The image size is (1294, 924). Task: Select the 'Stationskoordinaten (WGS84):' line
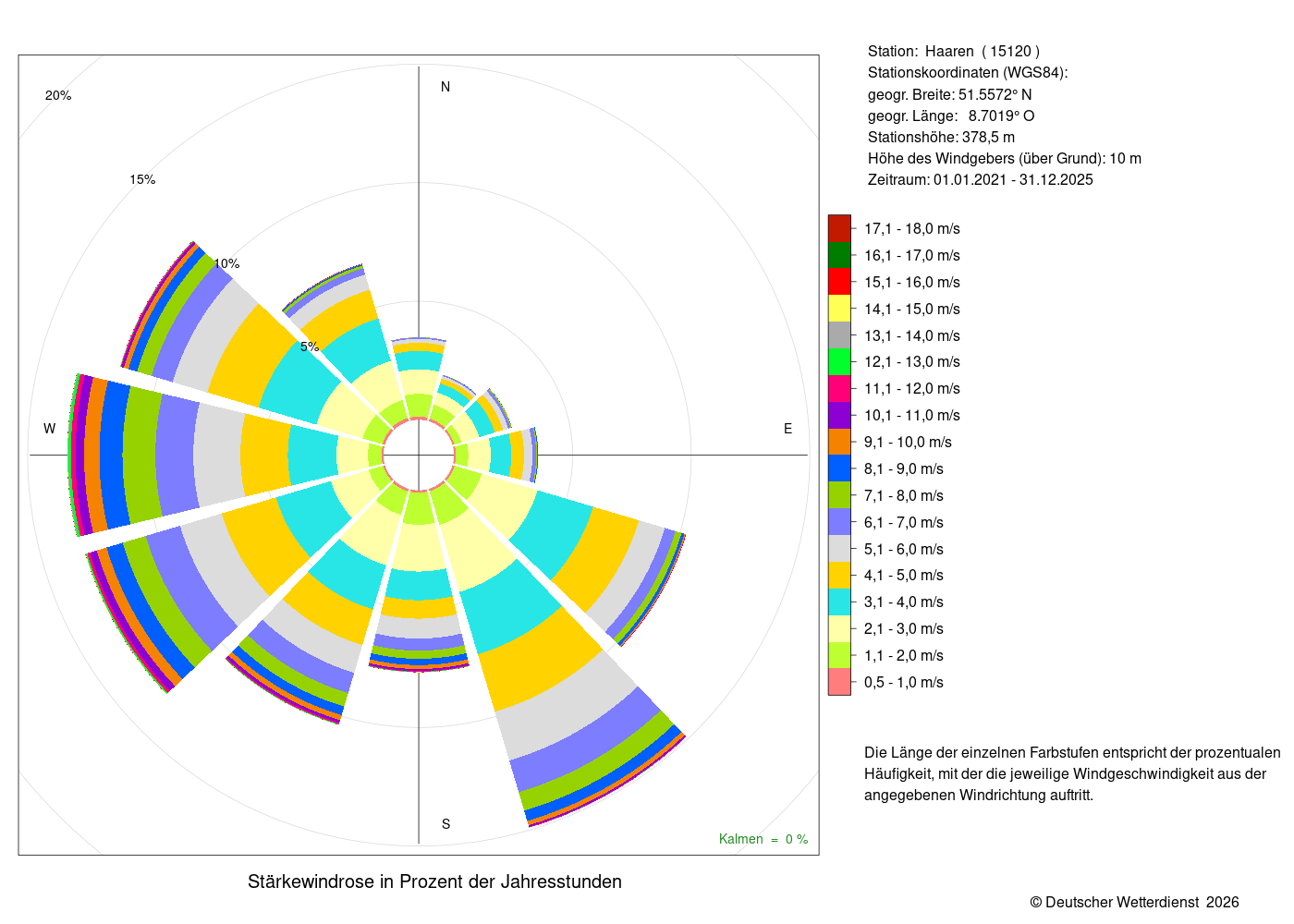[968, 73]
